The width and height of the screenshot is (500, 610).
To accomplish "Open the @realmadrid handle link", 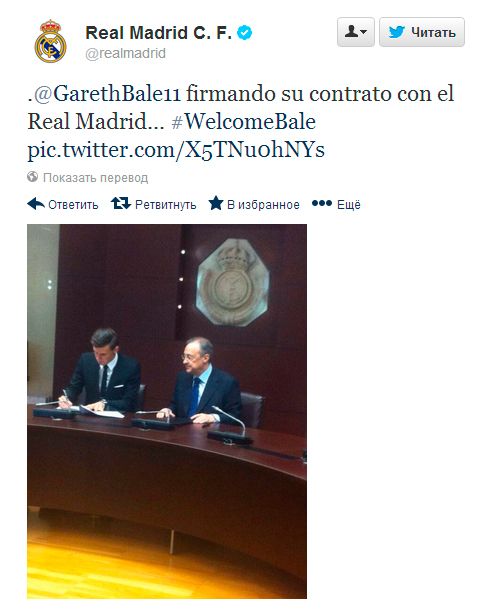I will pos(125,53).
